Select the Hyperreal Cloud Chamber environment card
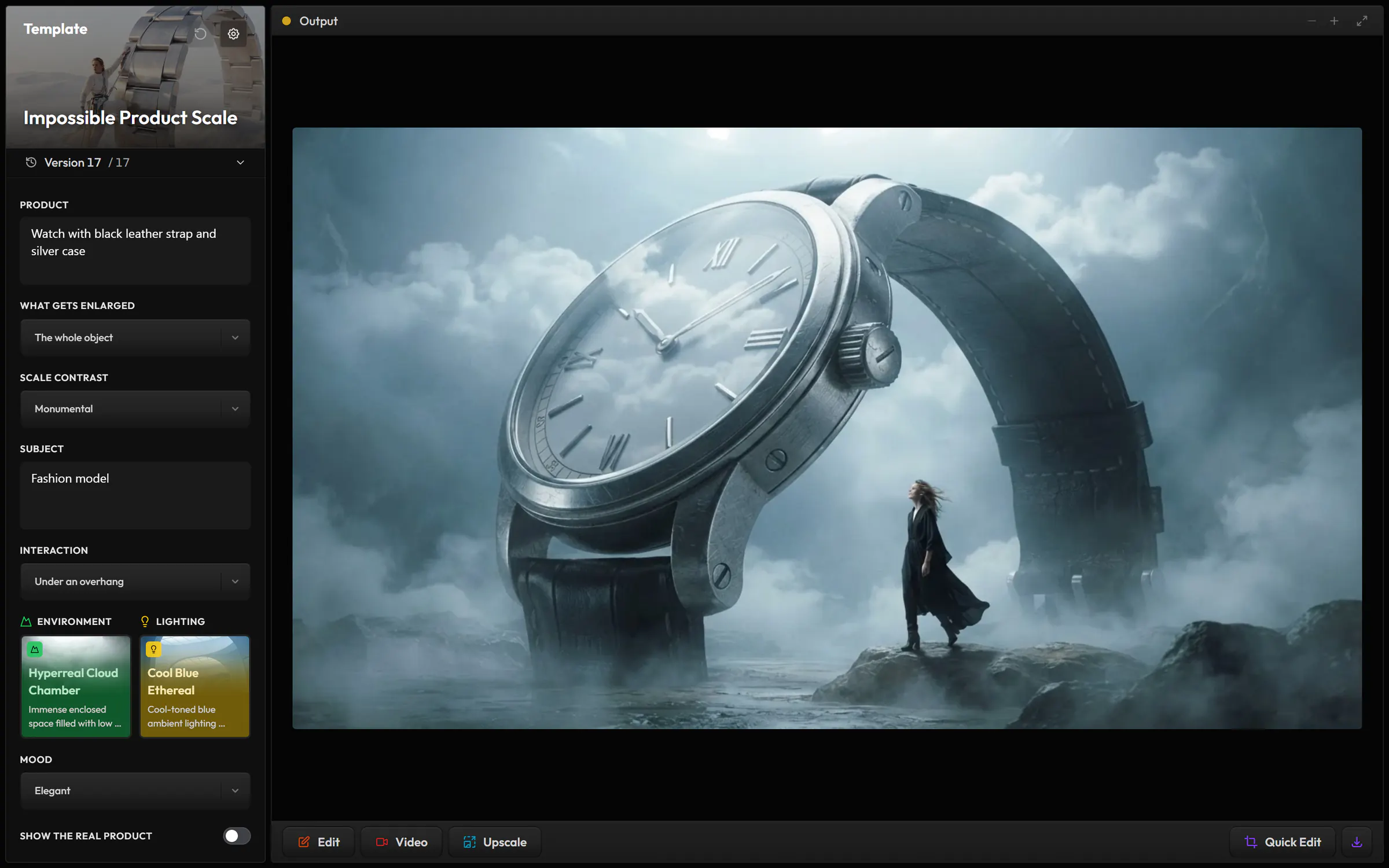The height and width of the screenshot is (868, 1389). click(x=76, y=686)
